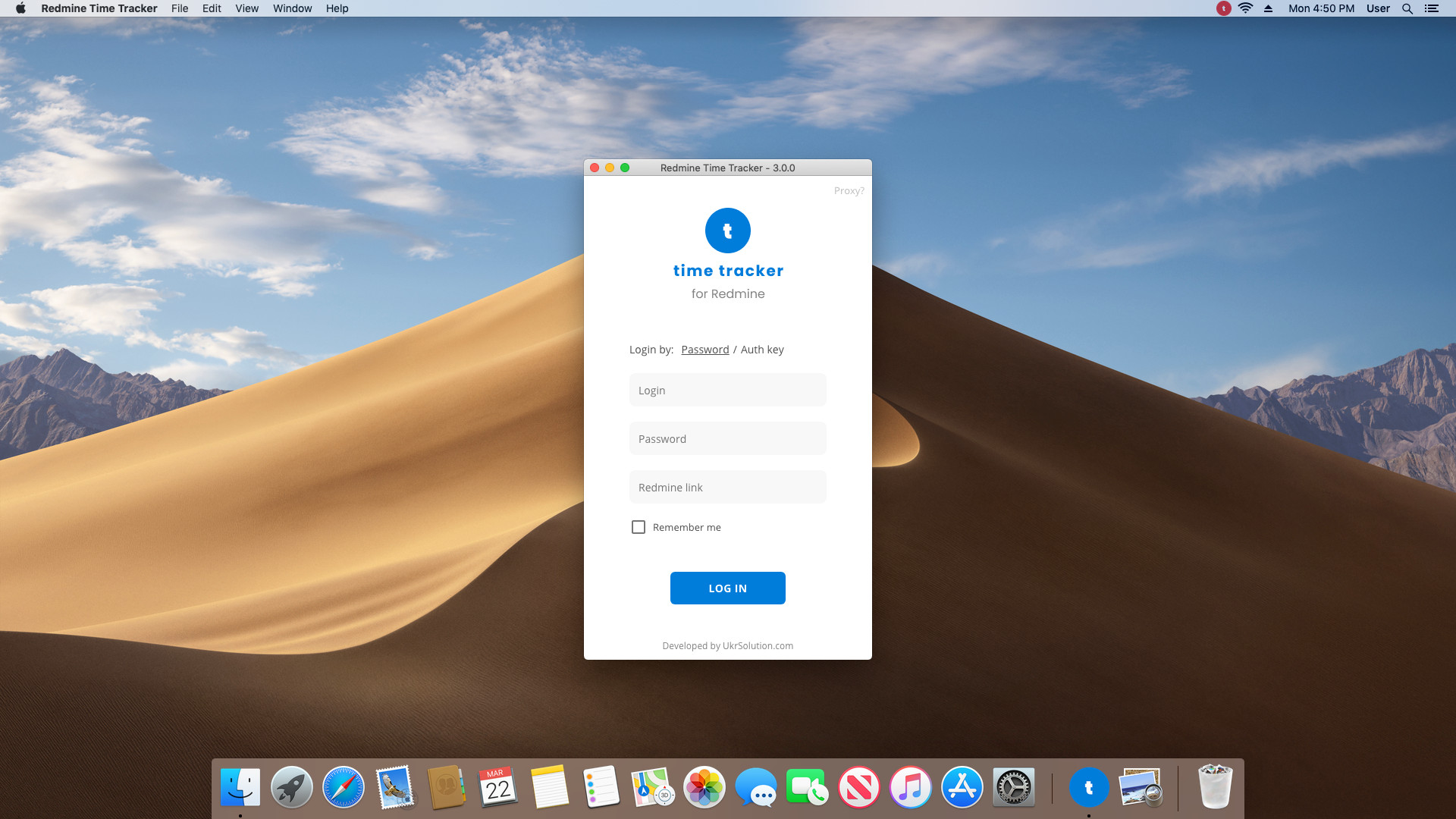Open Trash in the dock

[1216, 787]
